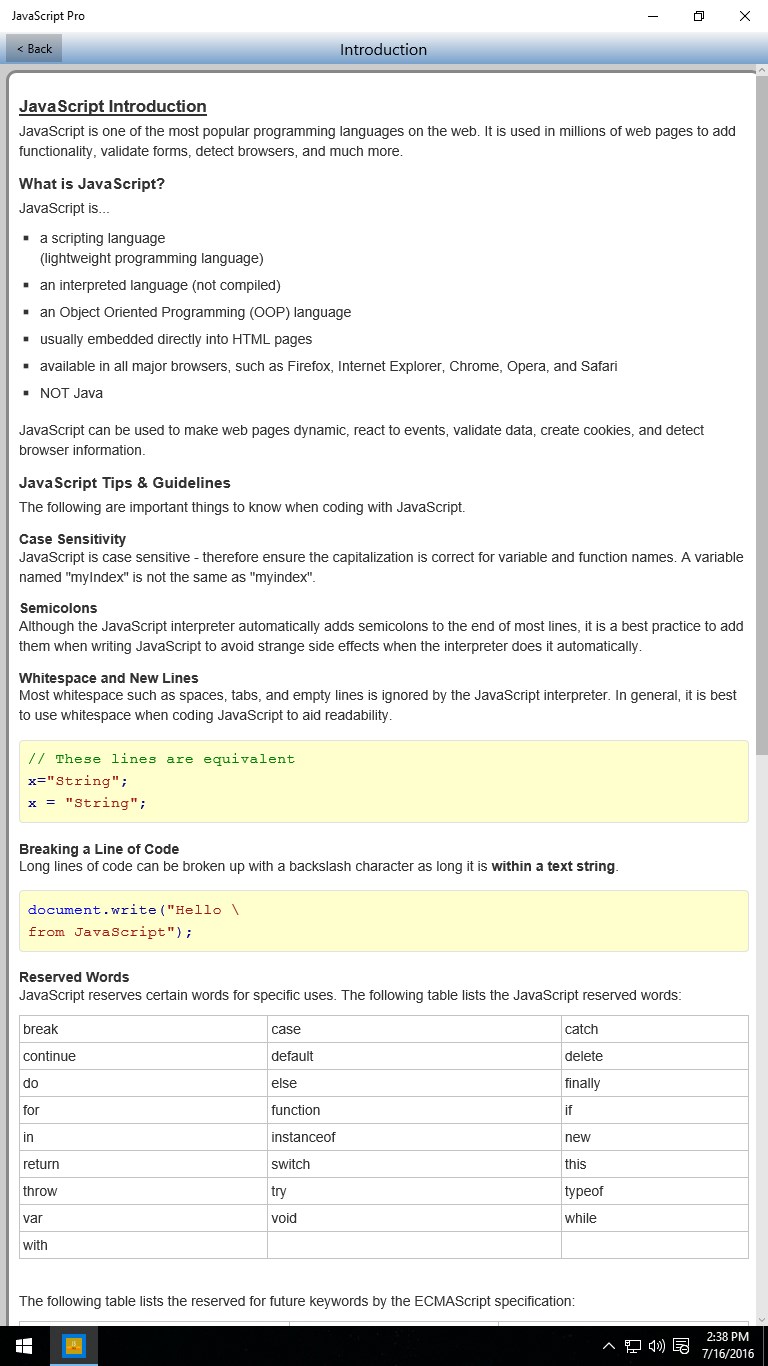This screenshot has height=1366, width=768.
Task: Open the network status tray icon
Action: tap(632, 1346)
